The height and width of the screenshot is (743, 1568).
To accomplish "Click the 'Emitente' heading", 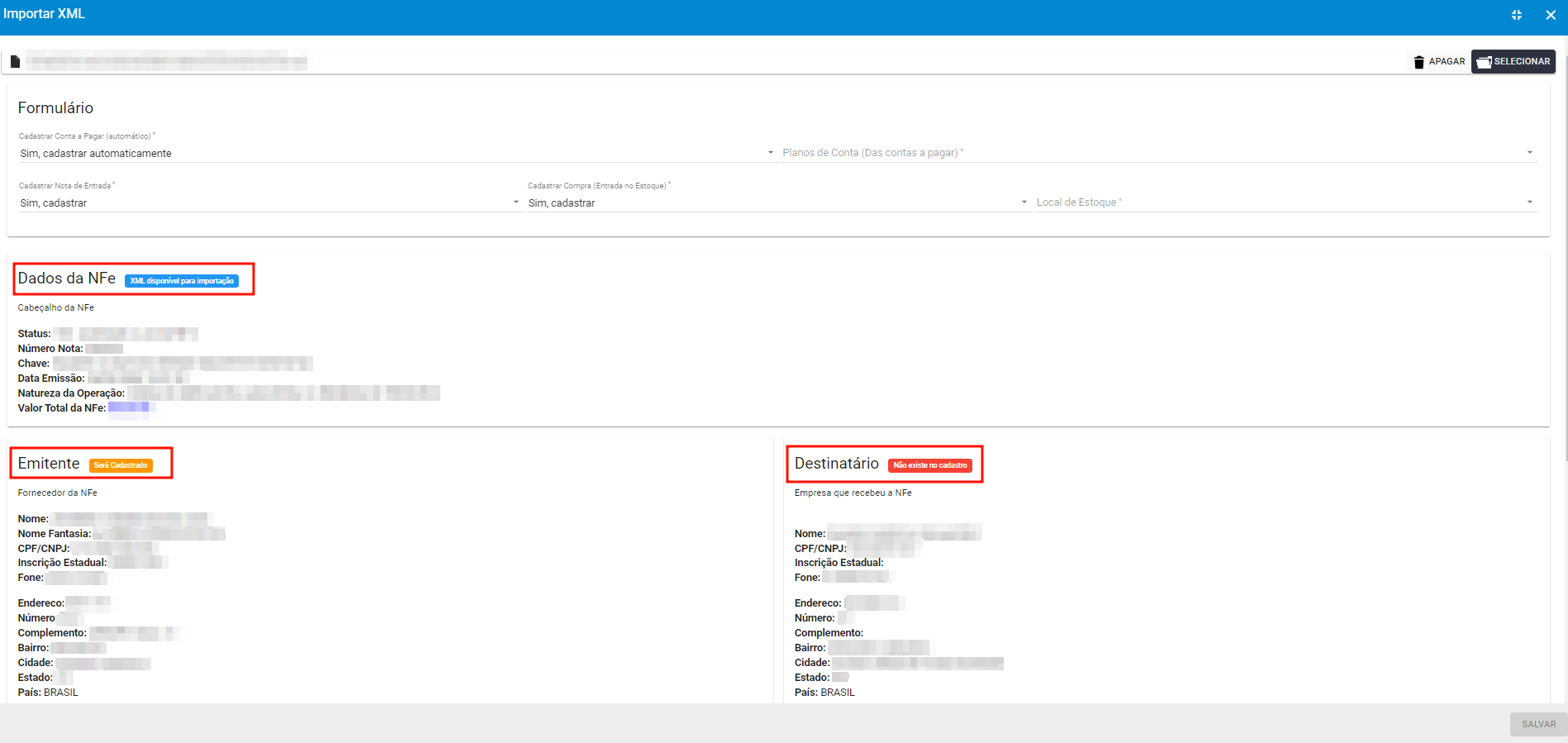I will (x=49, y=464).
